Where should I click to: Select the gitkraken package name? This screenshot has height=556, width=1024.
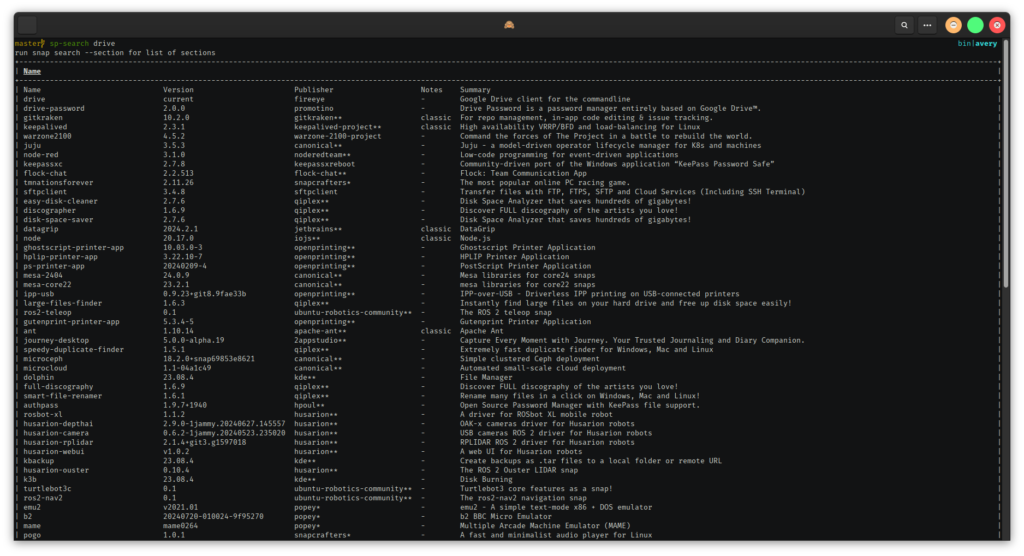(x=44, y=118)
